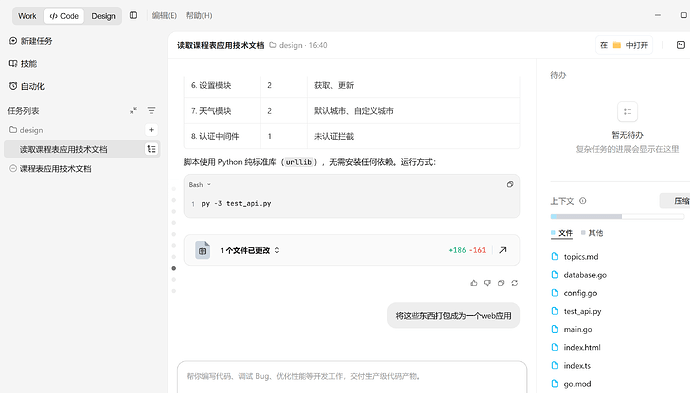The image size is (690, 393).
Task: Give thumbs up to the response
Action: [x=473, y=283]
